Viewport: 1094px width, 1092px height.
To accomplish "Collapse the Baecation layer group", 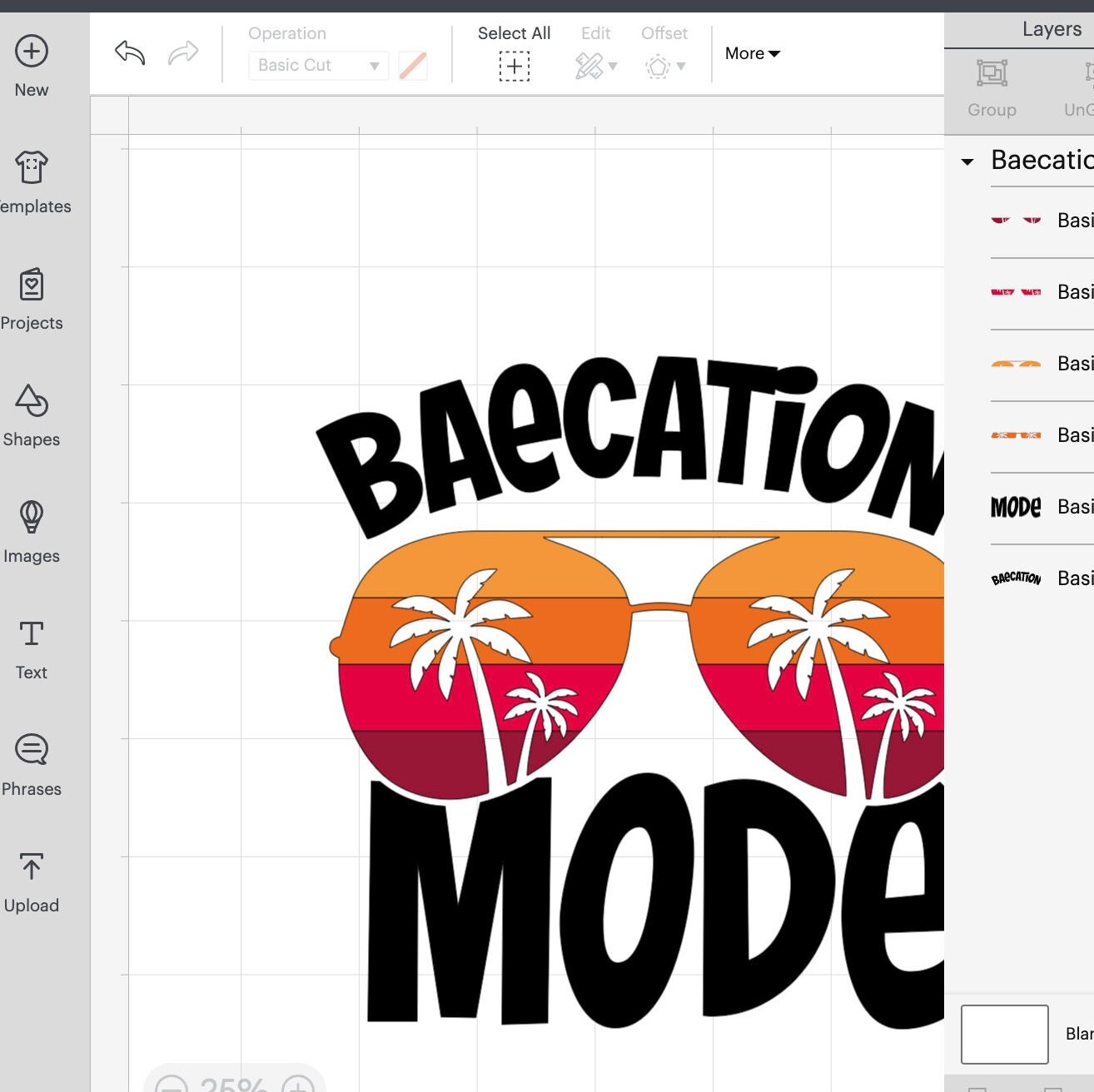I will (x=967, y=161).
